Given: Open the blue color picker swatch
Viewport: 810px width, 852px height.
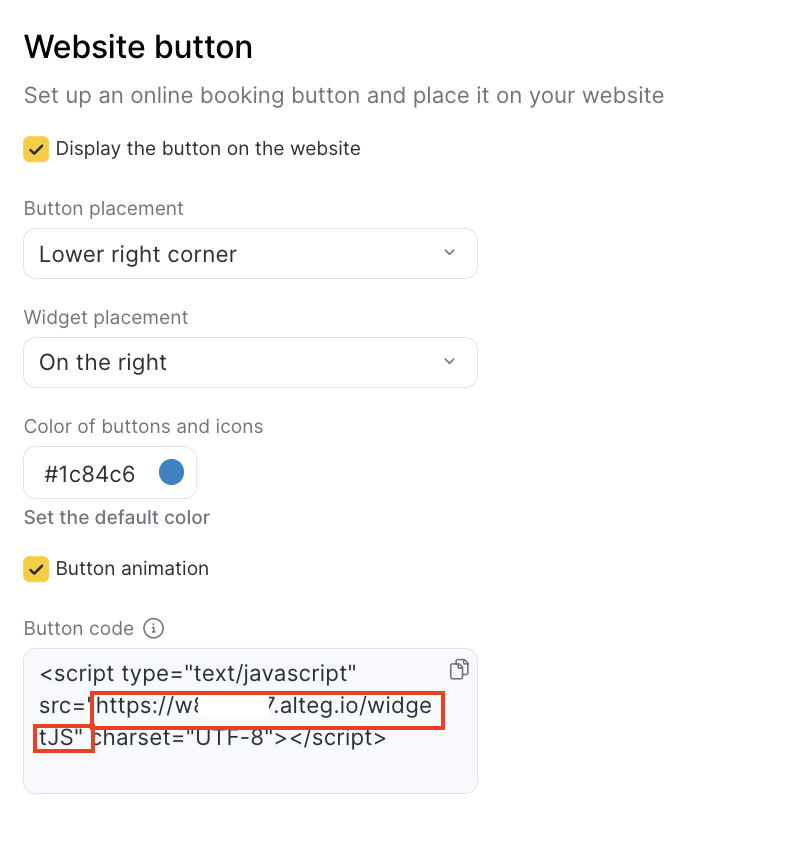Looking at the screenshot, I should point(171,472).
